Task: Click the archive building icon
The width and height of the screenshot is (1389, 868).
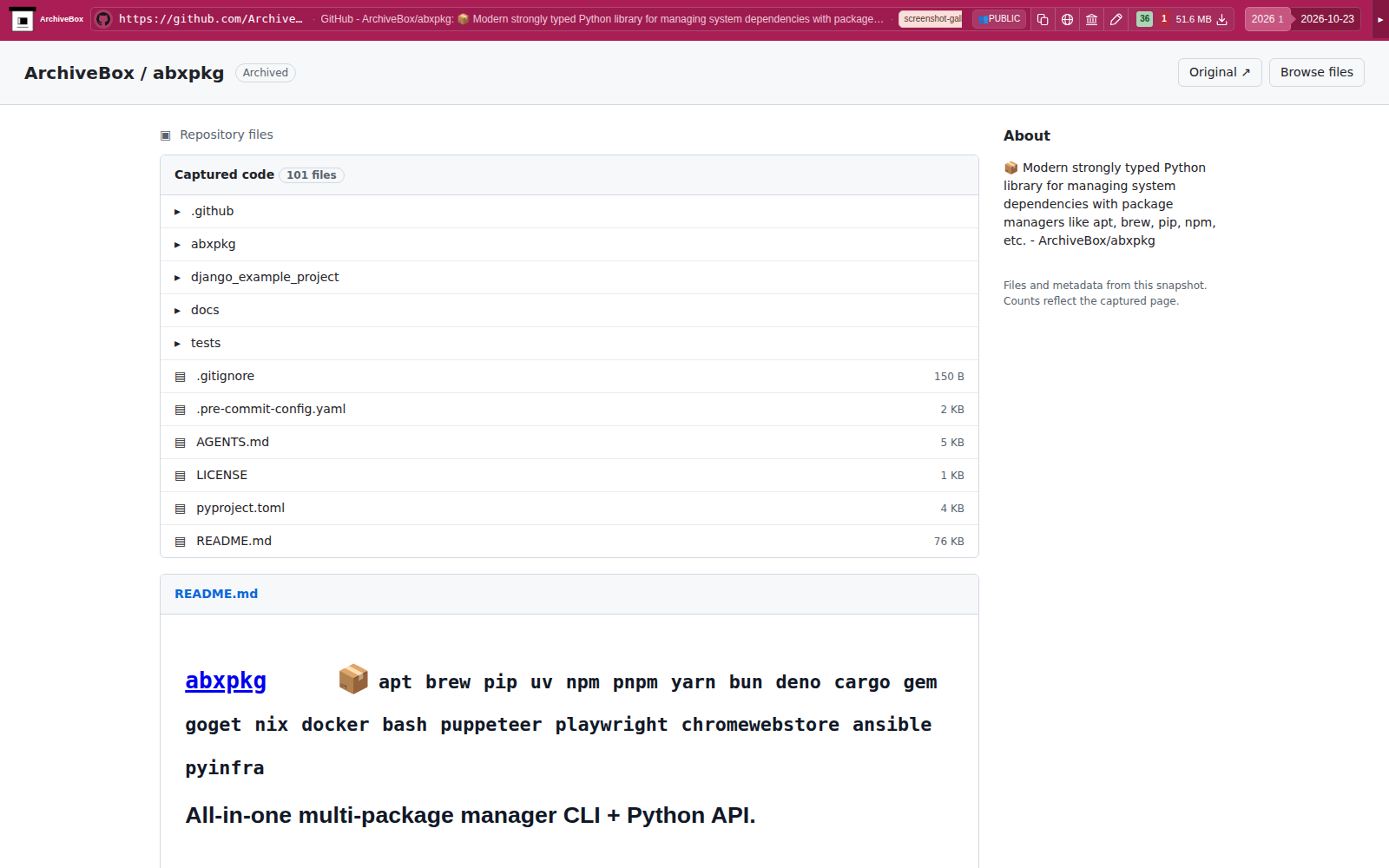Action: (x=1091, y=19)
